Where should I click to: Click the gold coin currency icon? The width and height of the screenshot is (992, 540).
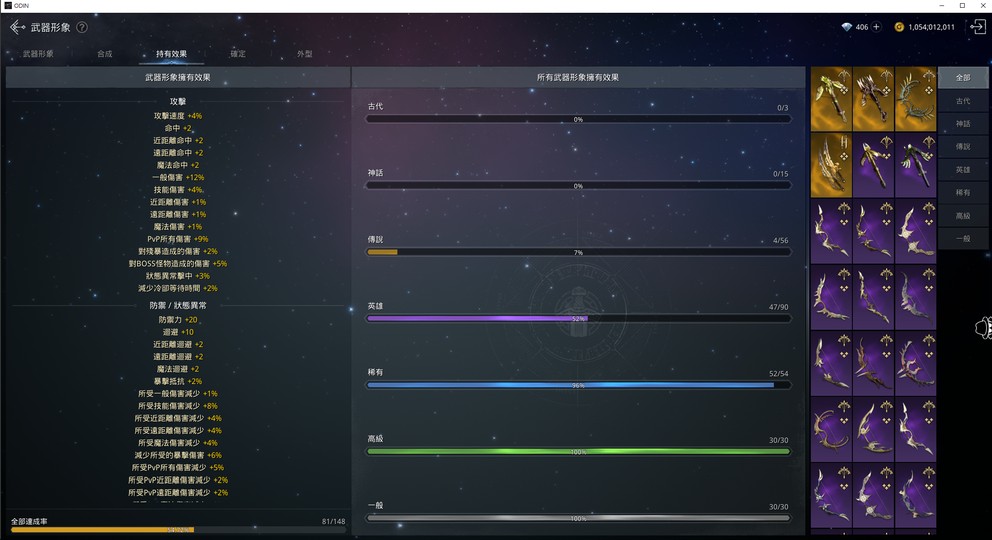click(x=898, y=27)
